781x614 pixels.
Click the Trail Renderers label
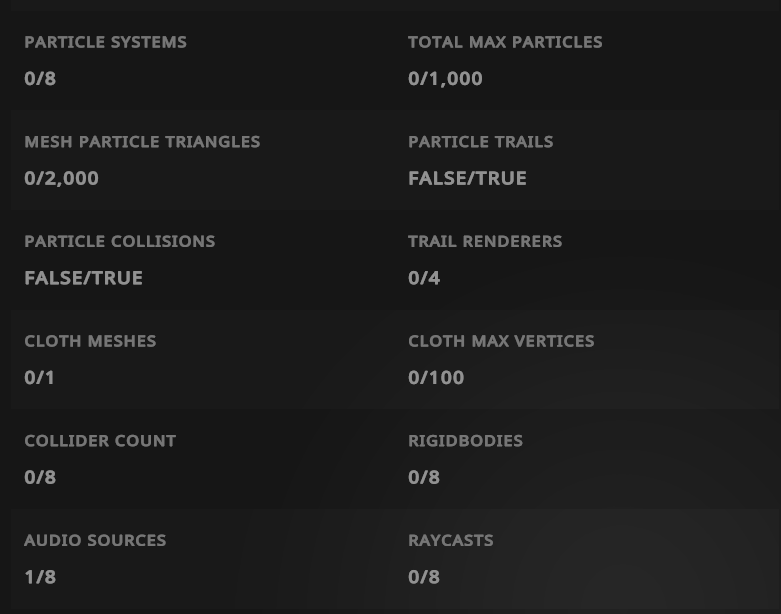pos(485,241)
